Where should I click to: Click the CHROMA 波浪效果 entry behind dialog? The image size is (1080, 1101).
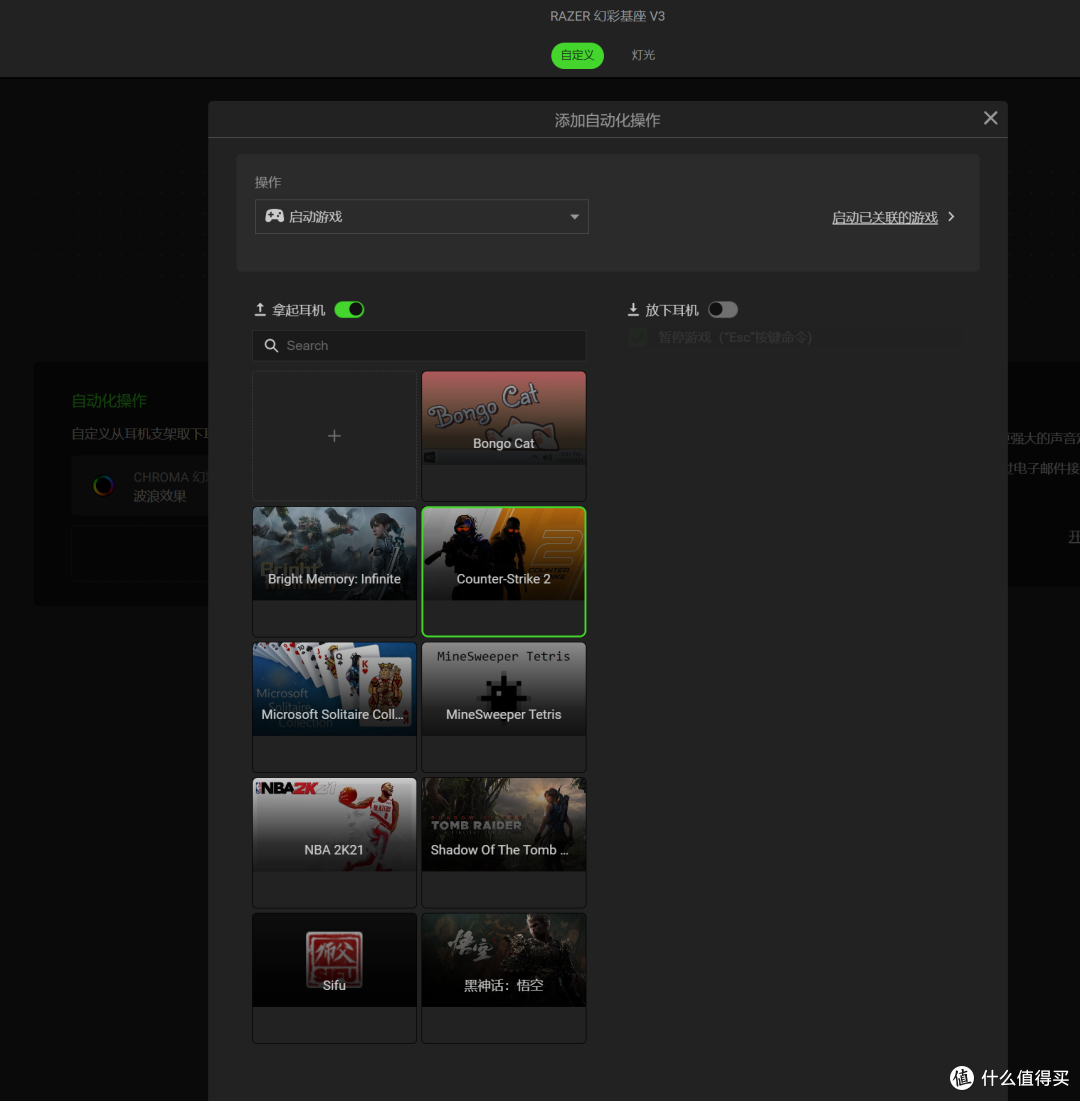click(140, 486)
